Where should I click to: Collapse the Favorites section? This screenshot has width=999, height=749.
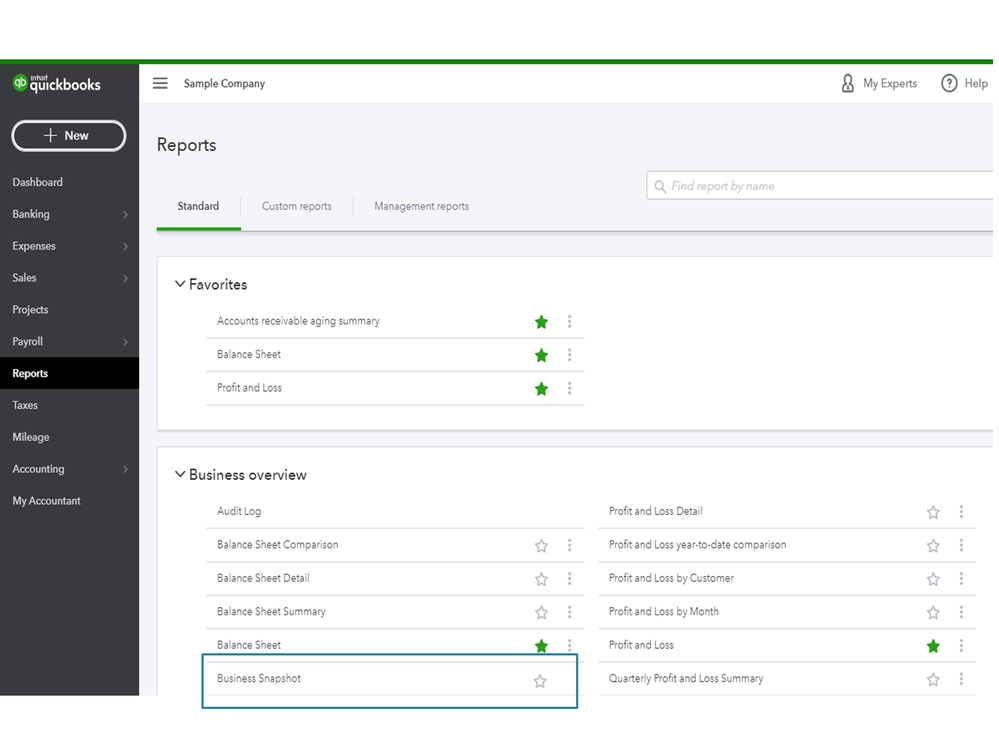pos(180,285)
